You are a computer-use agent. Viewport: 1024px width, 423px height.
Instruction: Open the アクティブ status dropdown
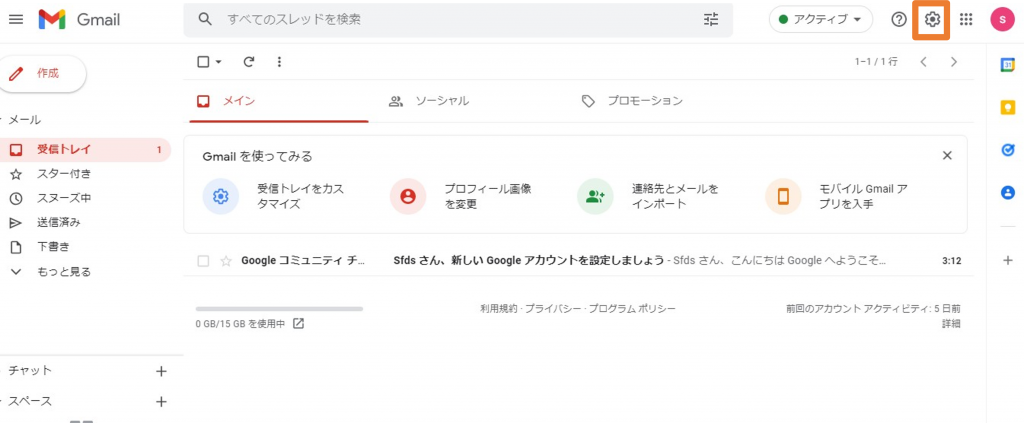pos(820,20)
